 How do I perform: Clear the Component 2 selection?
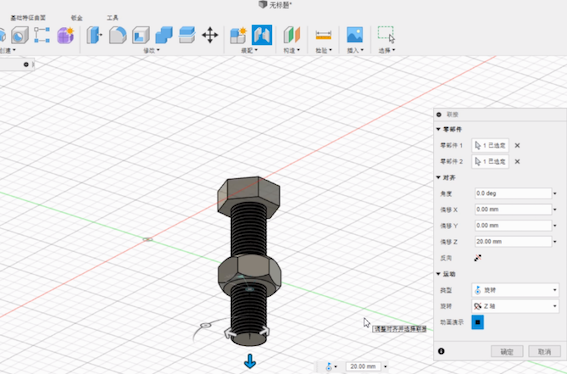(517, 161)
